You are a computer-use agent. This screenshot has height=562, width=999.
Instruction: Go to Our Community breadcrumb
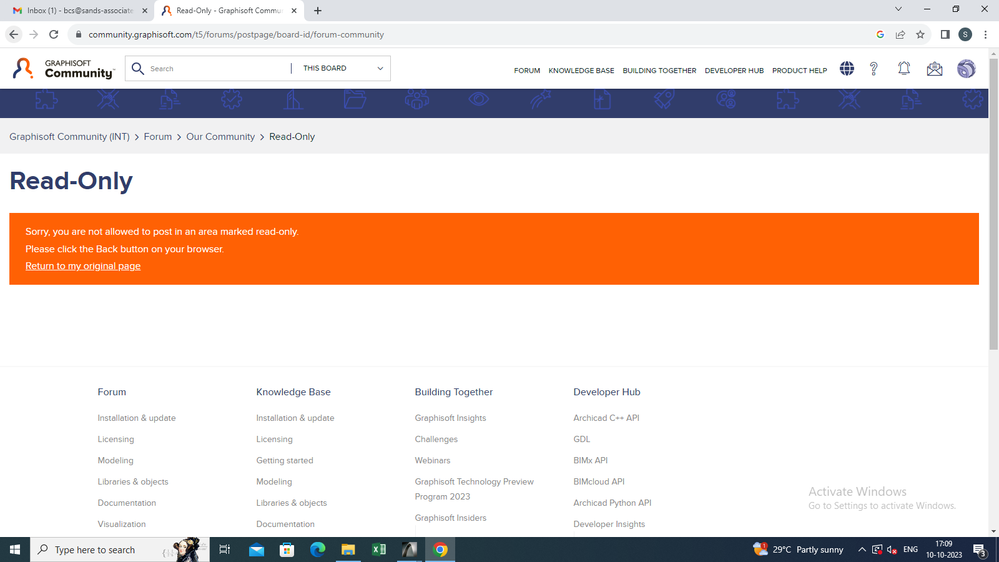coord(220,136)
